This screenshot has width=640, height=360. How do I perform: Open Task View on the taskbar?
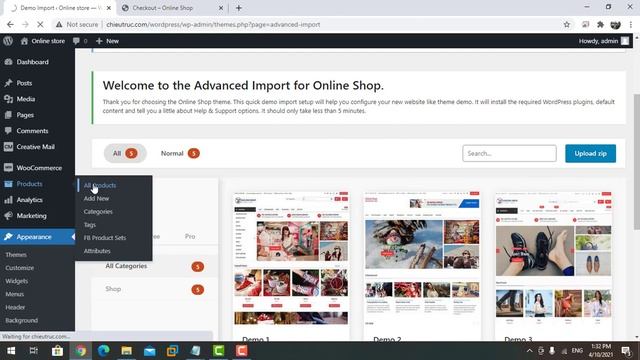click(34, 351)
